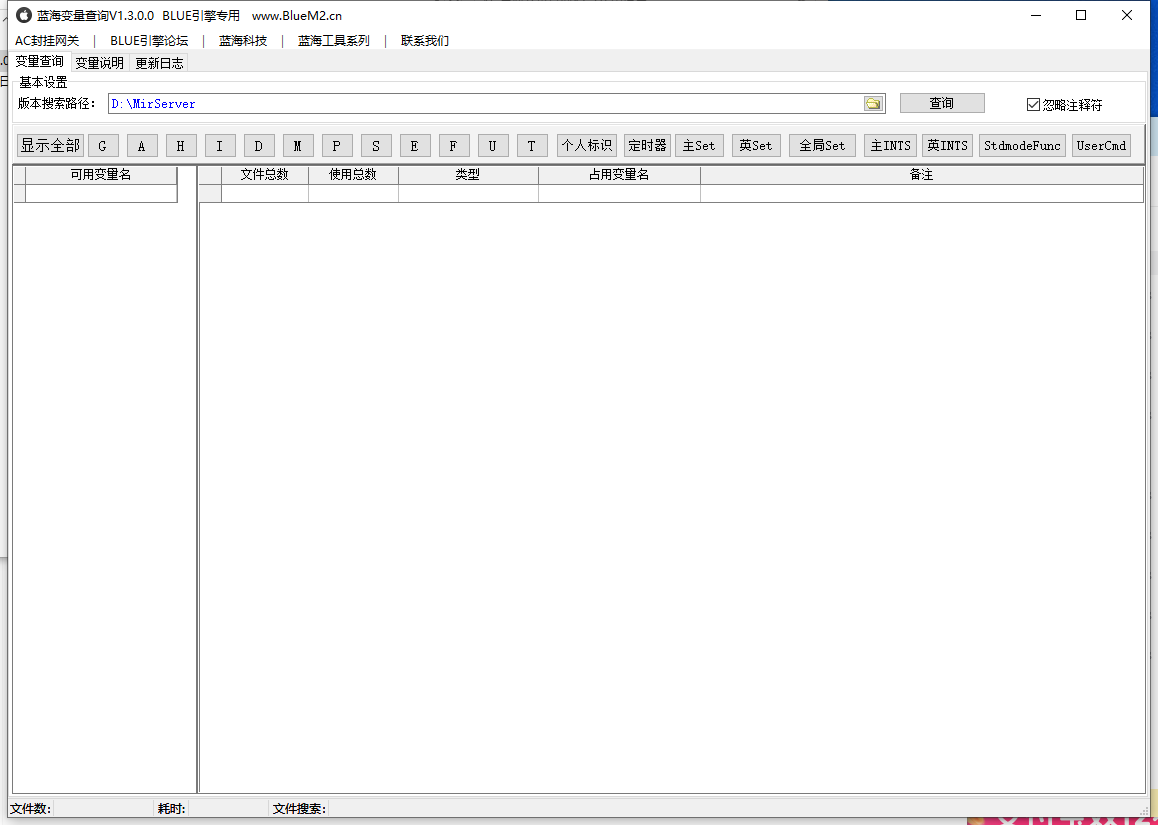Screen dimensions: 1158x825
Task: Click the 可用变量名 column header
Action: coord(100,175)
